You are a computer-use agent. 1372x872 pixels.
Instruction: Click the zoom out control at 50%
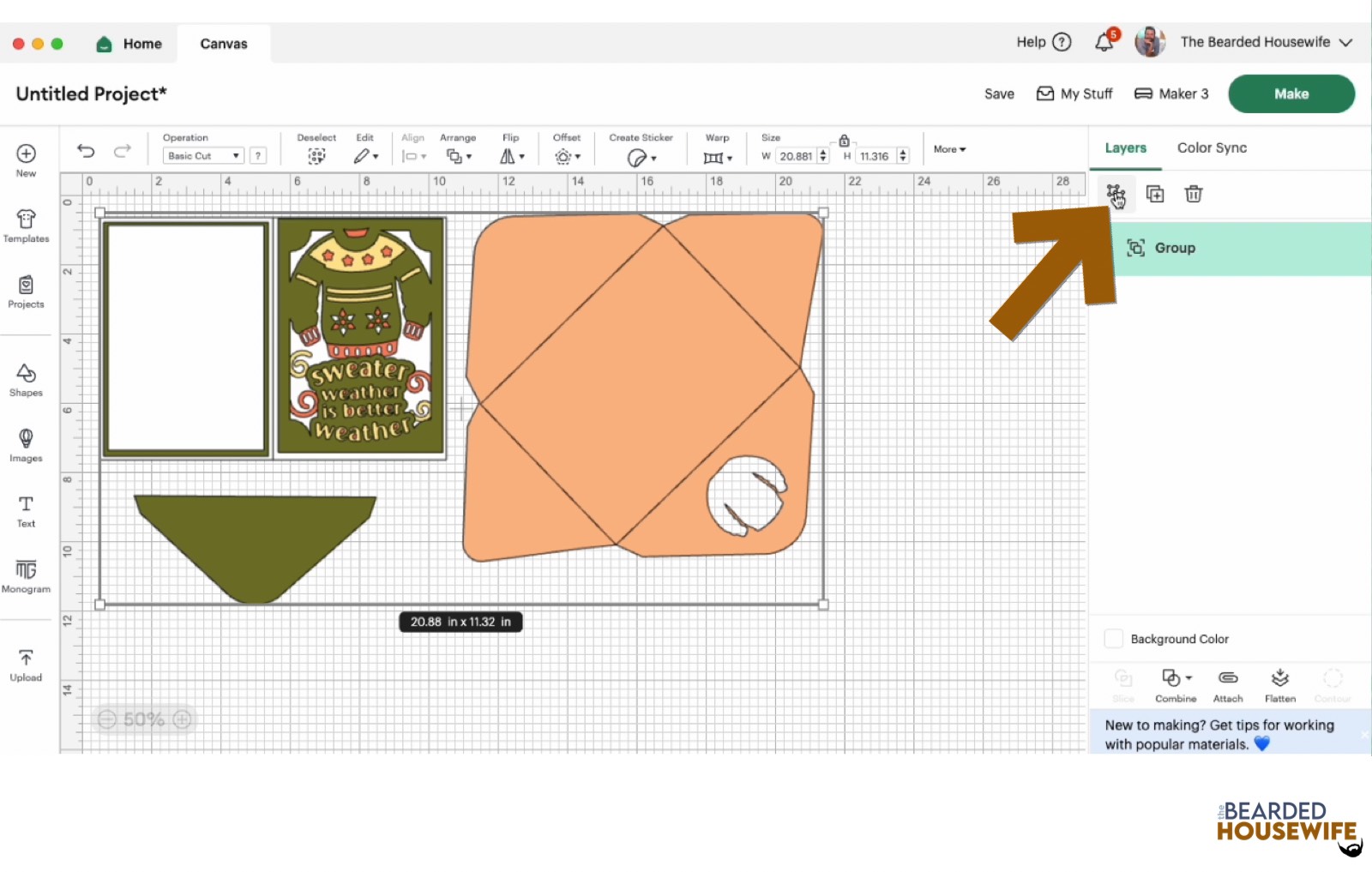[106, 719]
